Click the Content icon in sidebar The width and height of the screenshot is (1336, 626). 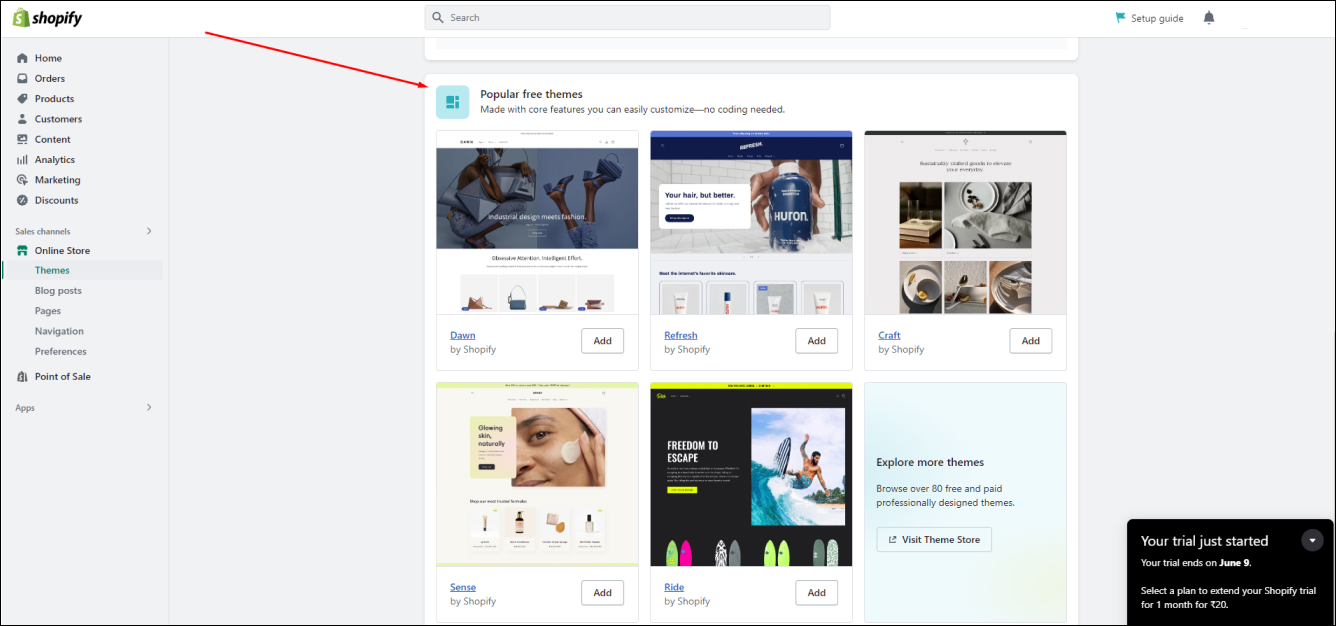click(x=22, y=139)
